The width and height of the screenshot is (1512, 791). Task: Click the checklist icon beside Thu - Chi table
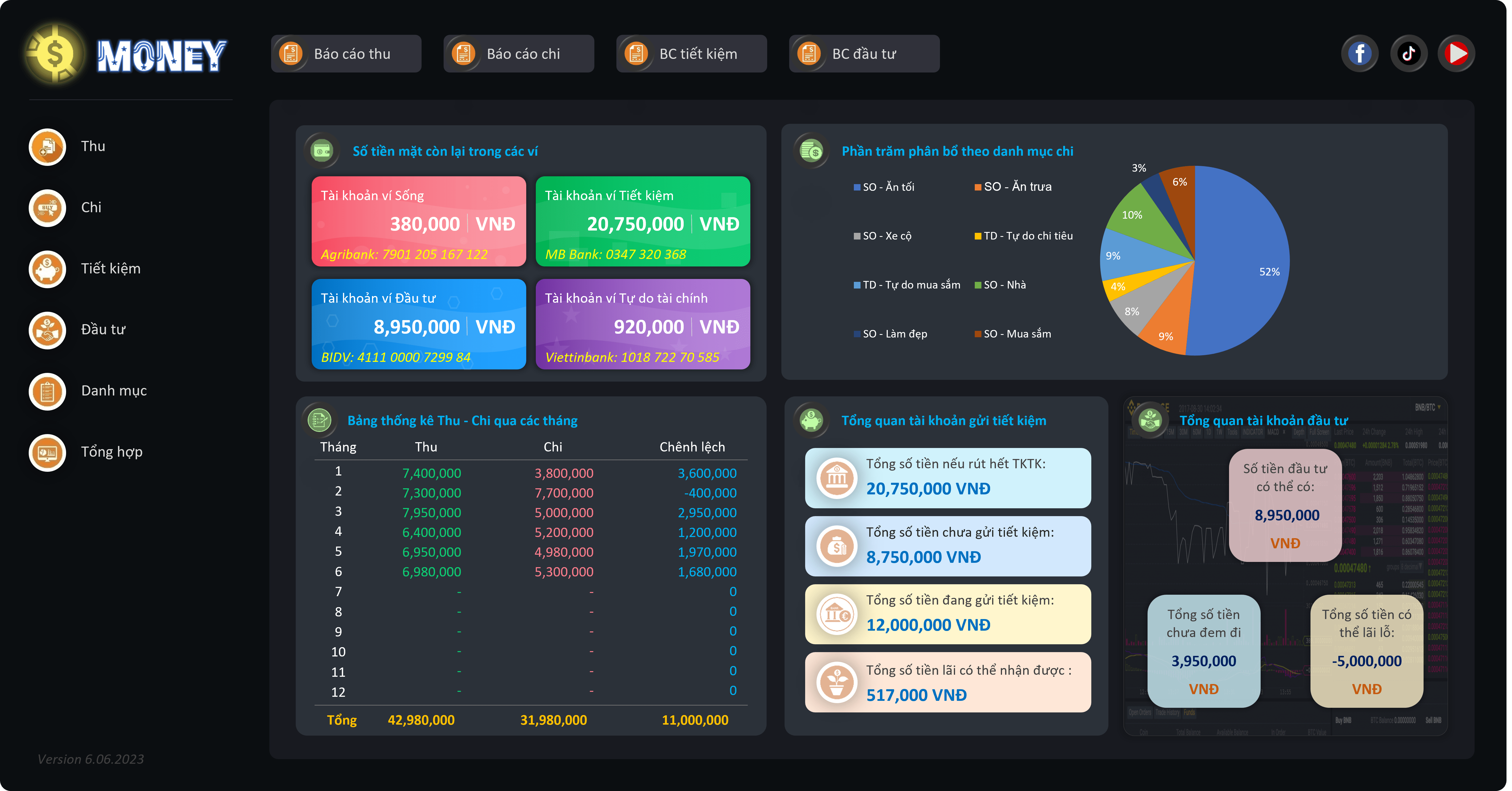point(319,420)
